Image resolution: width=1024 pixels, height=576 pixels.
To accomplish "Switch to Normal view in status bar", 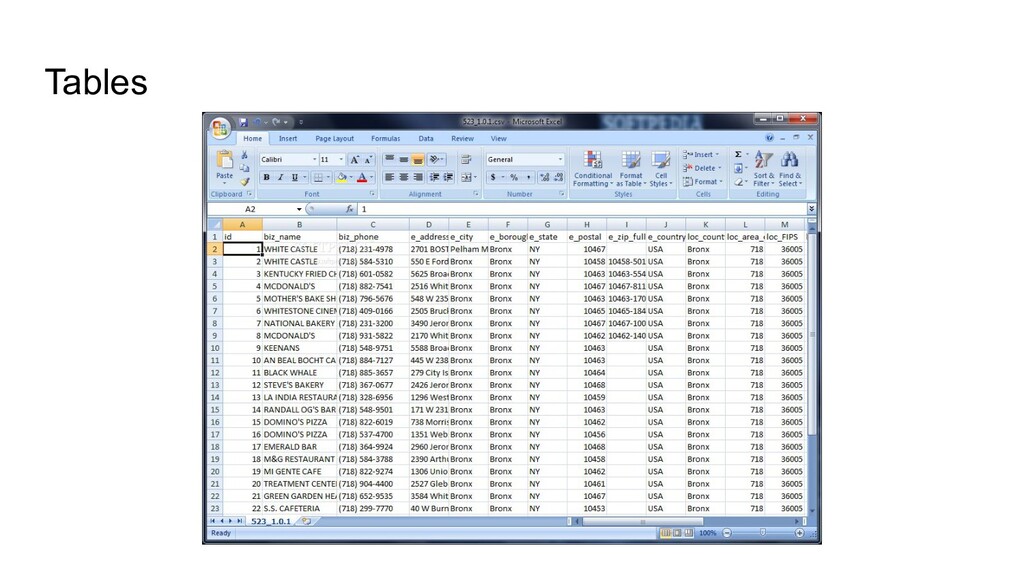I will [665, 534].
